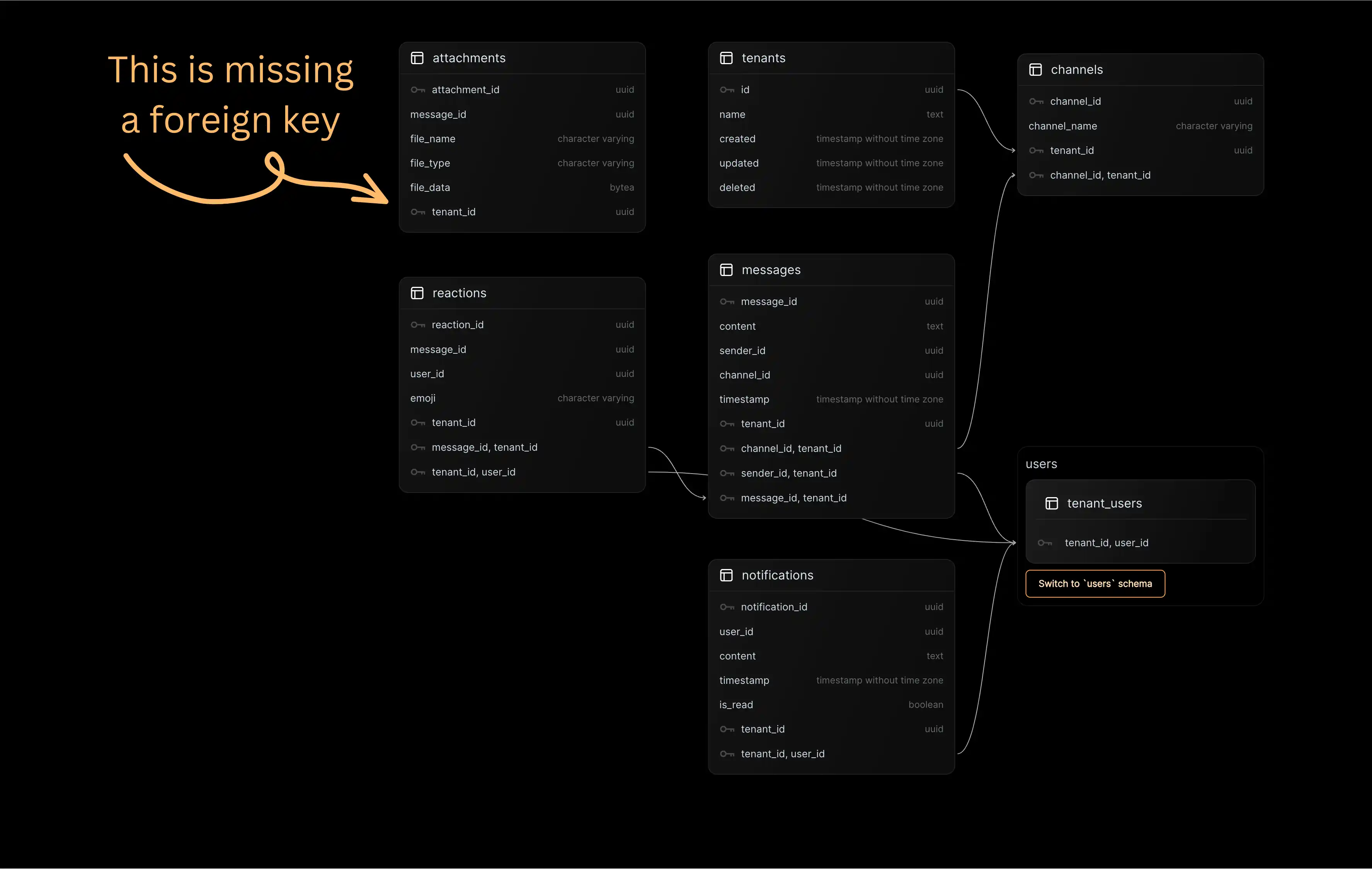Viewport: 1372px width, 869px height.
Task: Click the reactions table icon
Action: tap(417, 293)
